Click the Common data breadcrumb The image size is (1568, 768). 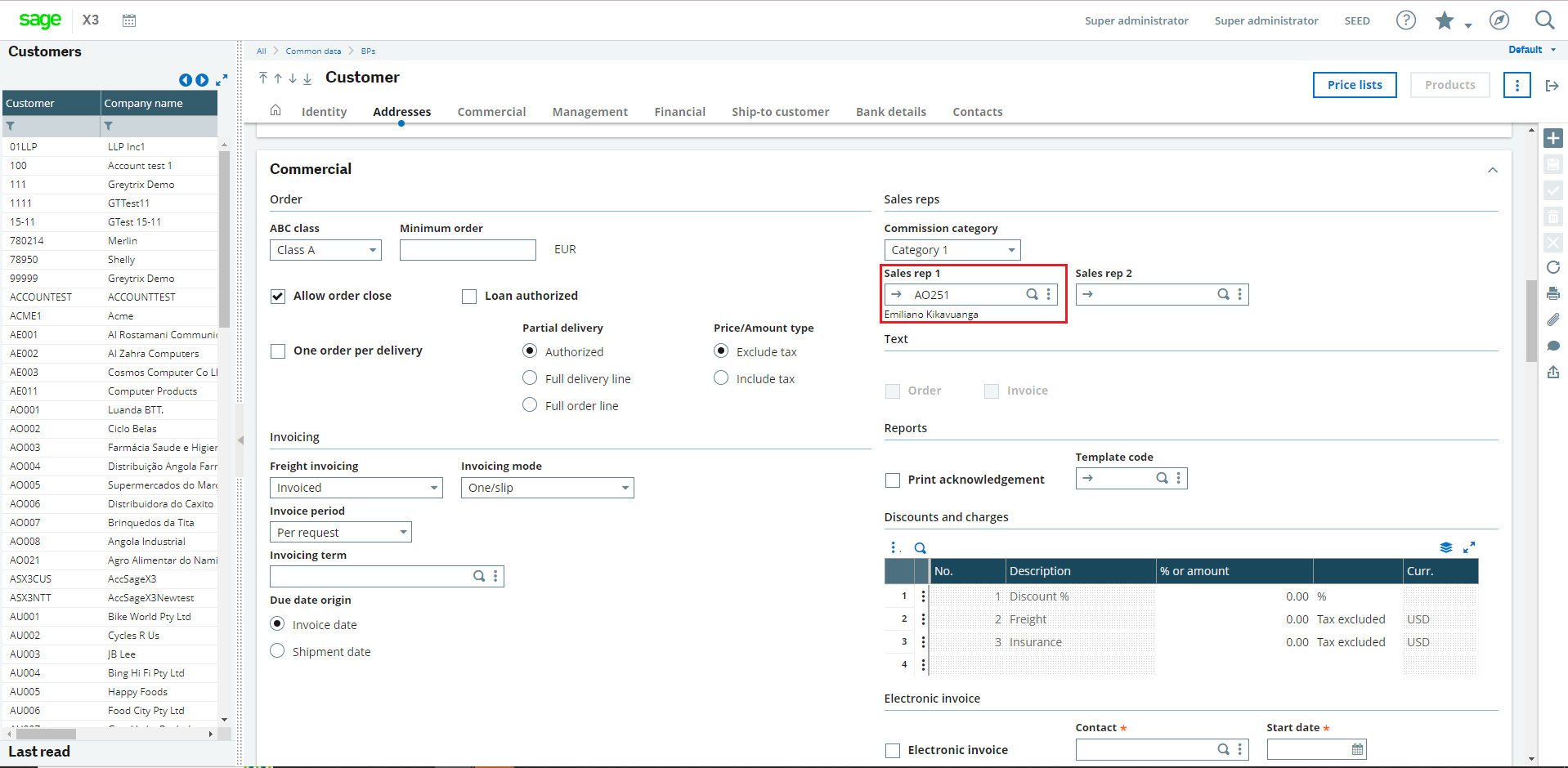313,51
